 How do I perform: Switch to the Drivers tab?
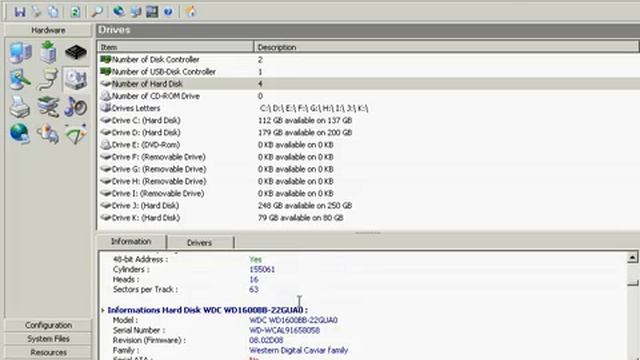tap(200, 243)
